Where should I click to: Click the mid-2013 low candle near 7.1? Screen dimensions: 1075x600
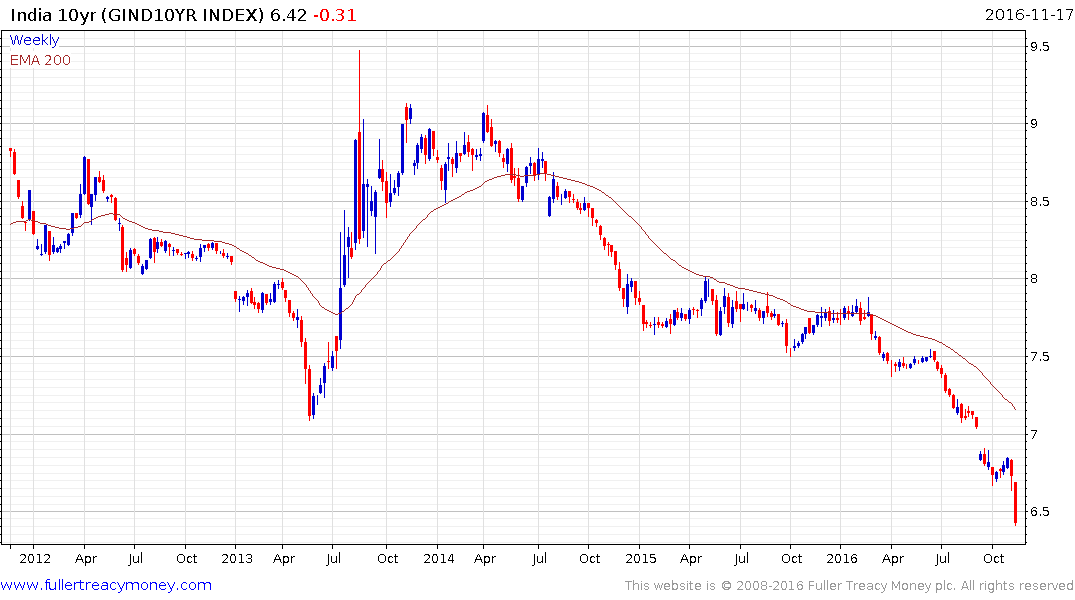309,392
